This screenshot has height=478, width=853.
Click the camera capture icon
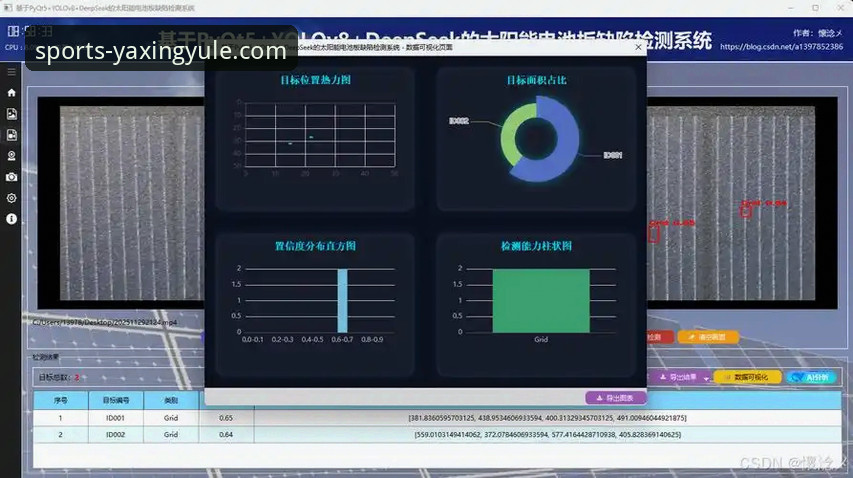click(11, 177)
